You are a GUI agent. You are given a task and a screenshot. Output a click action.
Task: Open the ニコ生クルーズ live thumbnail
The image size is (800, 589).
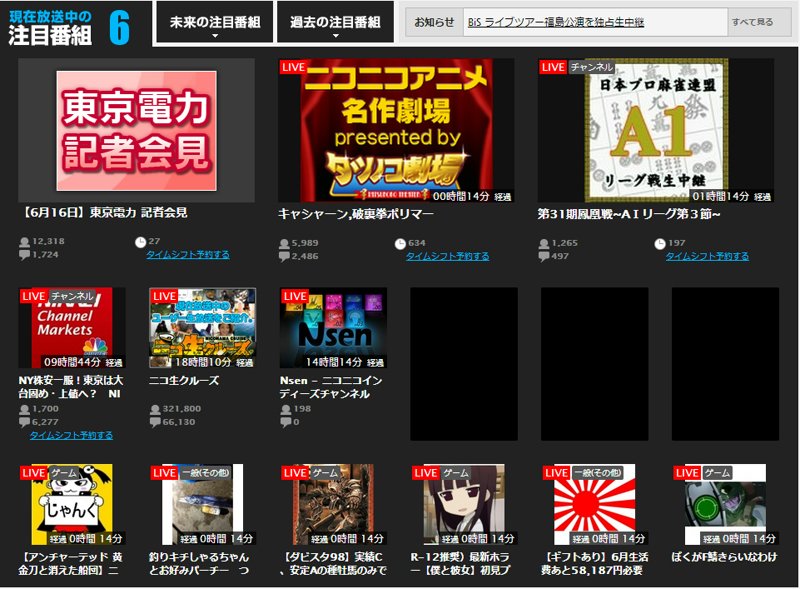pyautogui.click(x=203, y=328)
